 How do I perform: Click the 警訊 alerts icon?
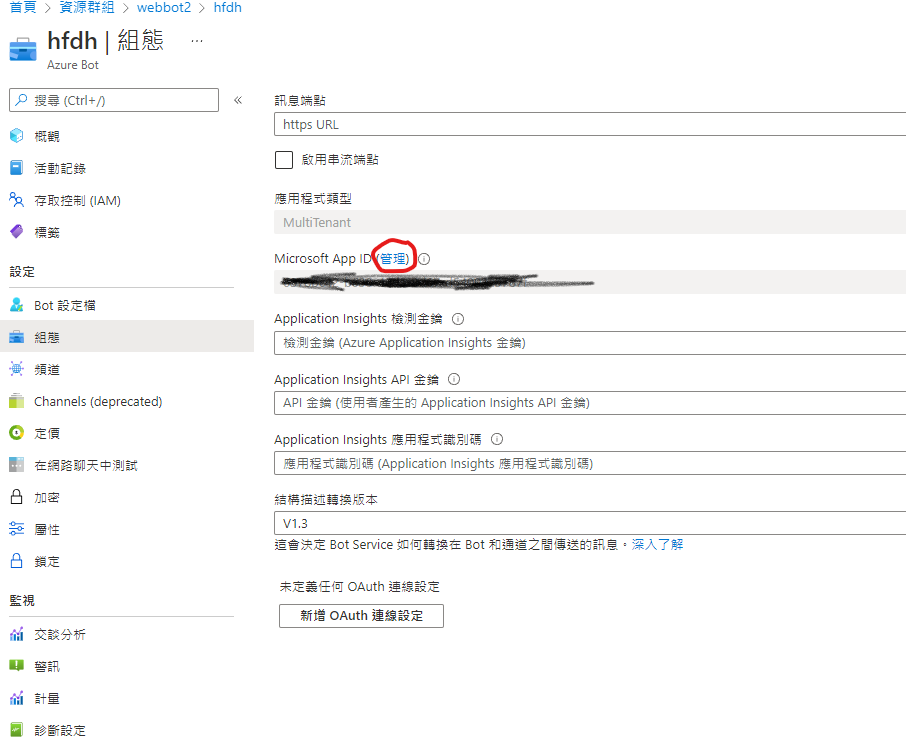coord(17,666)
